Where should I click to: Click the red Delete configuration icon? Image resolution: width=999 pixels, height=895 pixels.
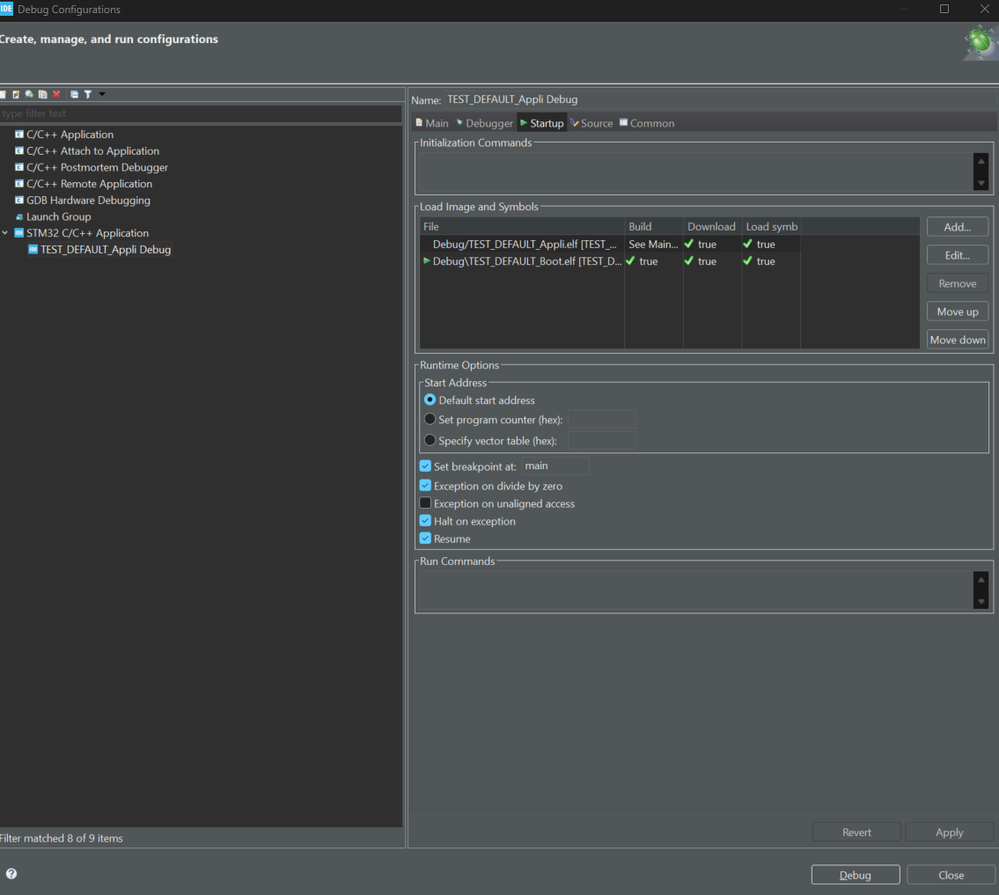point(56,94)
